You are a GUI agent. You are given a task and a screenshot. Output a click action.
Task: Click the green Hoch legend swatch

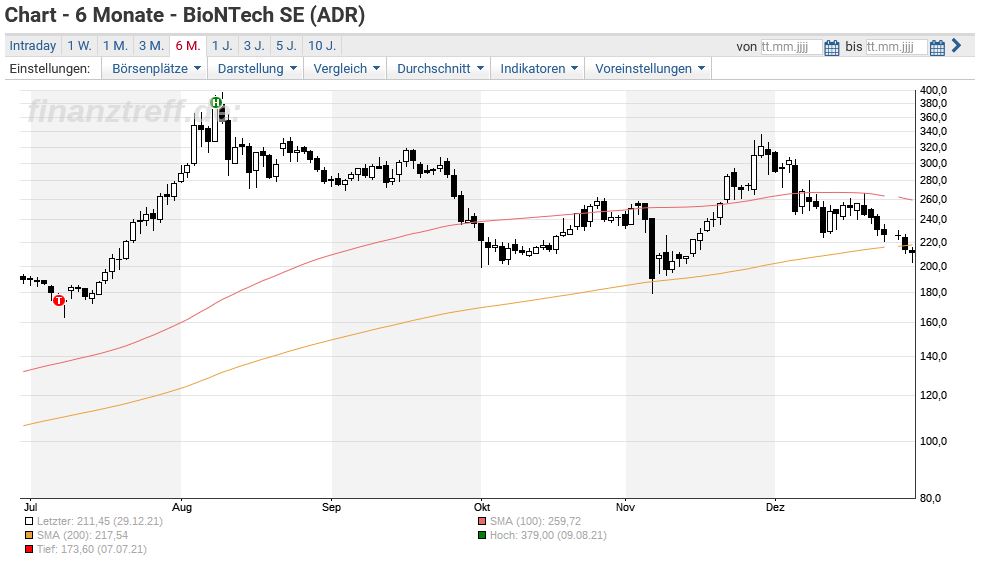coord(482,535)
